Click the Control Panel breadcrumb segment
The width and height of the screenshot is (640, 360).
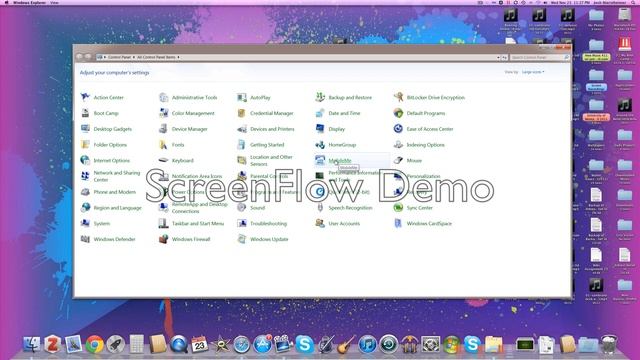click(x=119, y=57)
